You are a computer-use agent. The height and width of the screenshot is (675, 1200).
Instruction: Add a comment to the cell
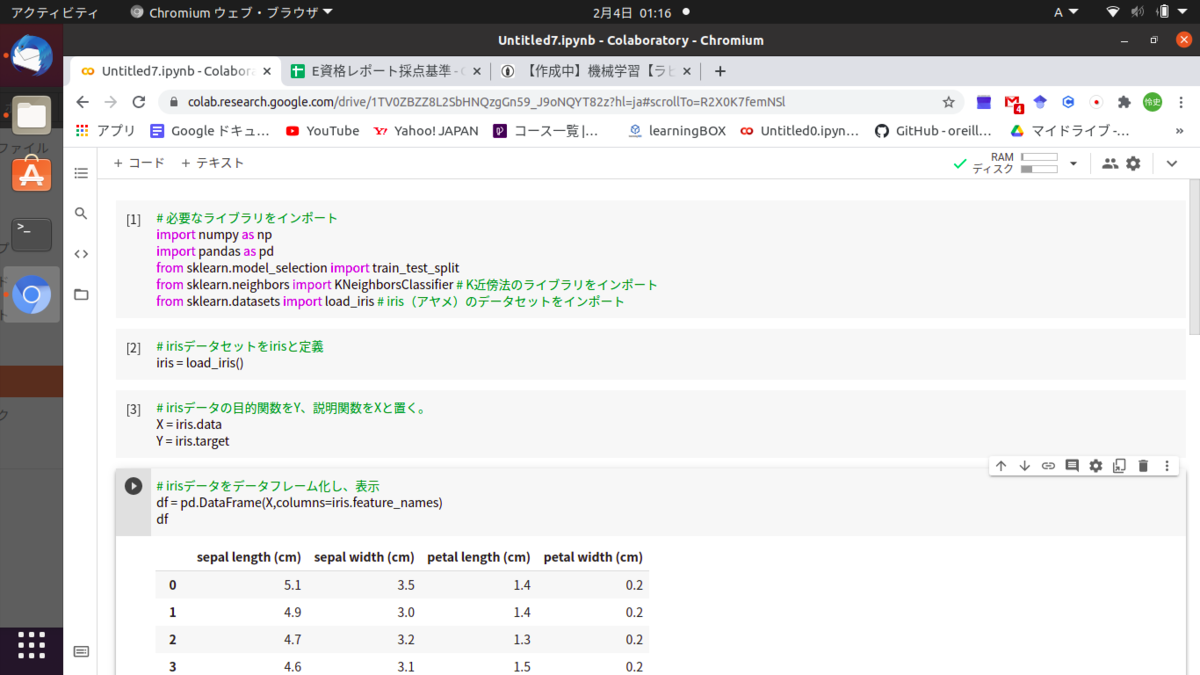coord(1072,466)
